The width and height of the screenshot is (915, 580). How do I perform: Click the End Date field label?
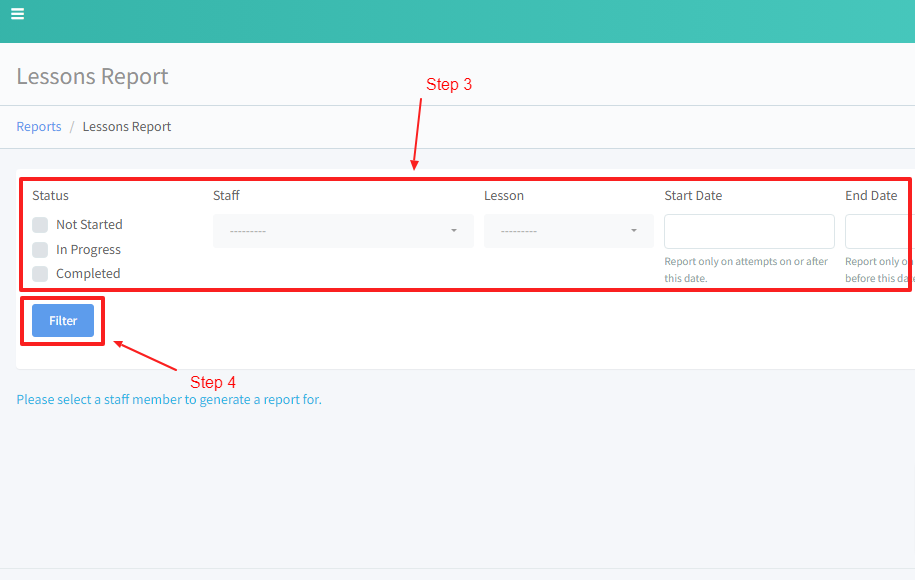pyautogui.click(x=871, y=196)
